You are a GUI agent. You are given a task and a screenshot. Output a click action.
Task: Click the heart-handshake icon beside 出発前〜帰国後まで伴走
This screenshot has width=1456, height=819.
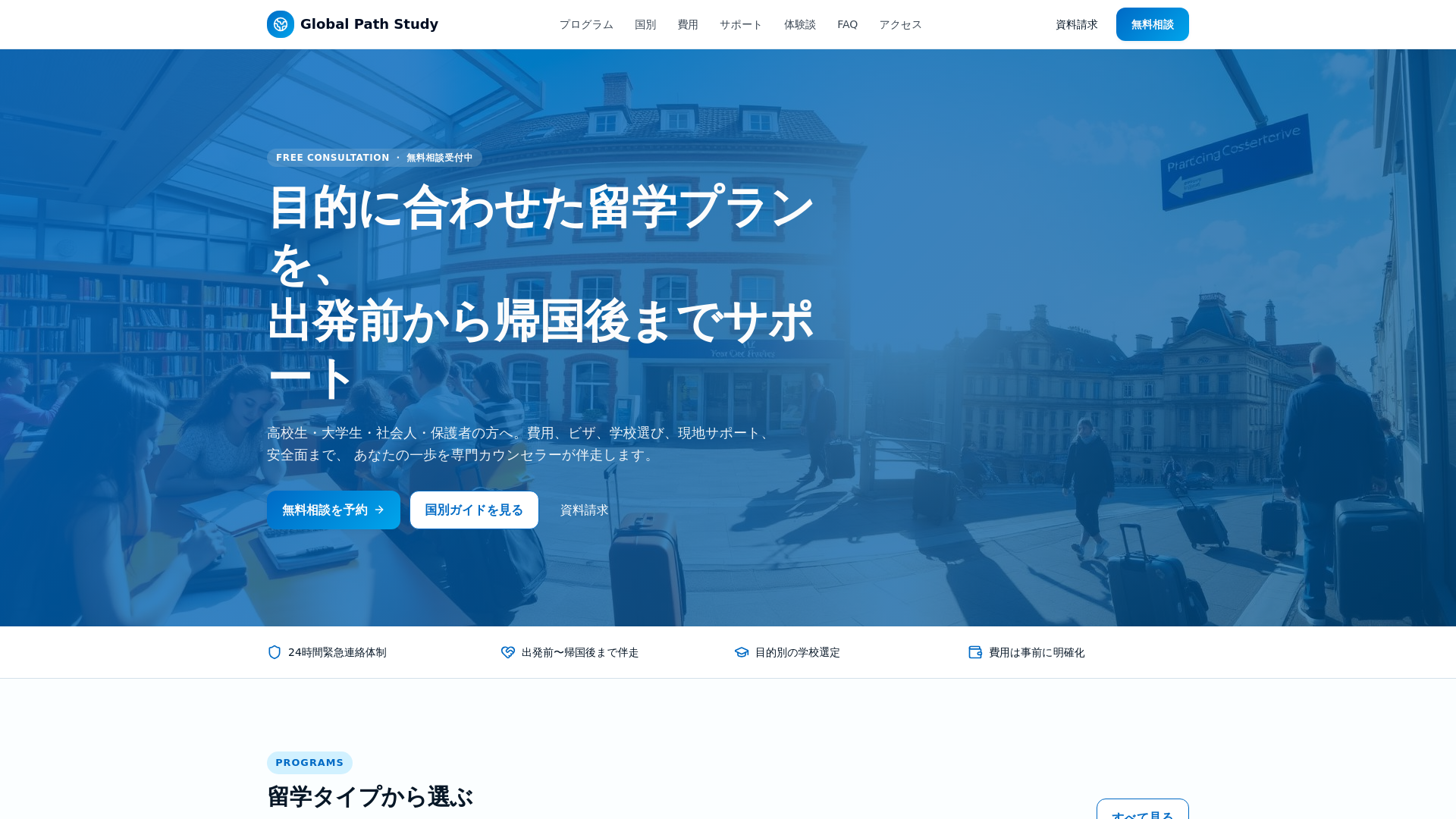tap(508, 652)
